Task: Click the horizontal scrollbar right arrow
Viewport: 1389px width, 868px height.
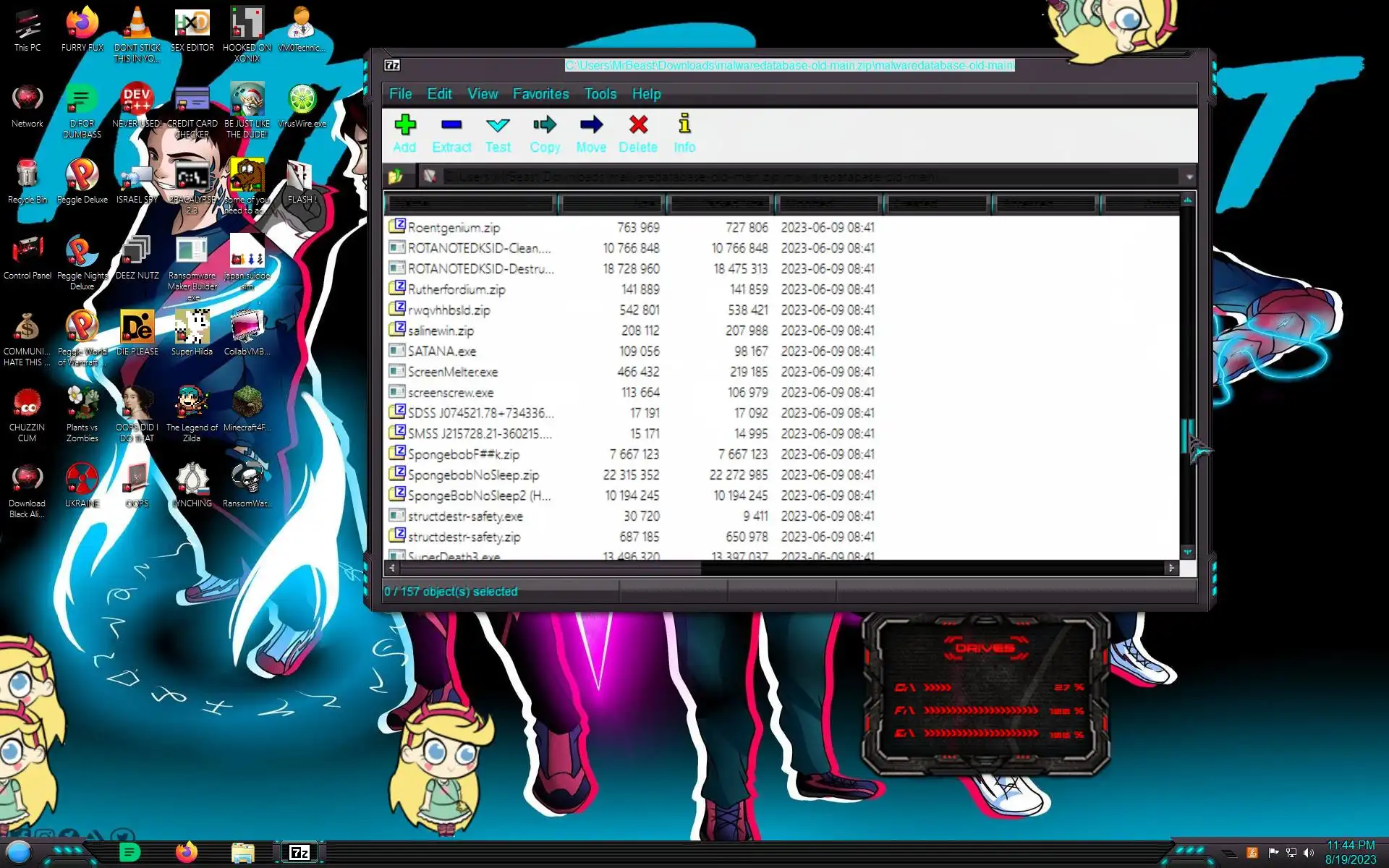Action: pos(1171,569)
